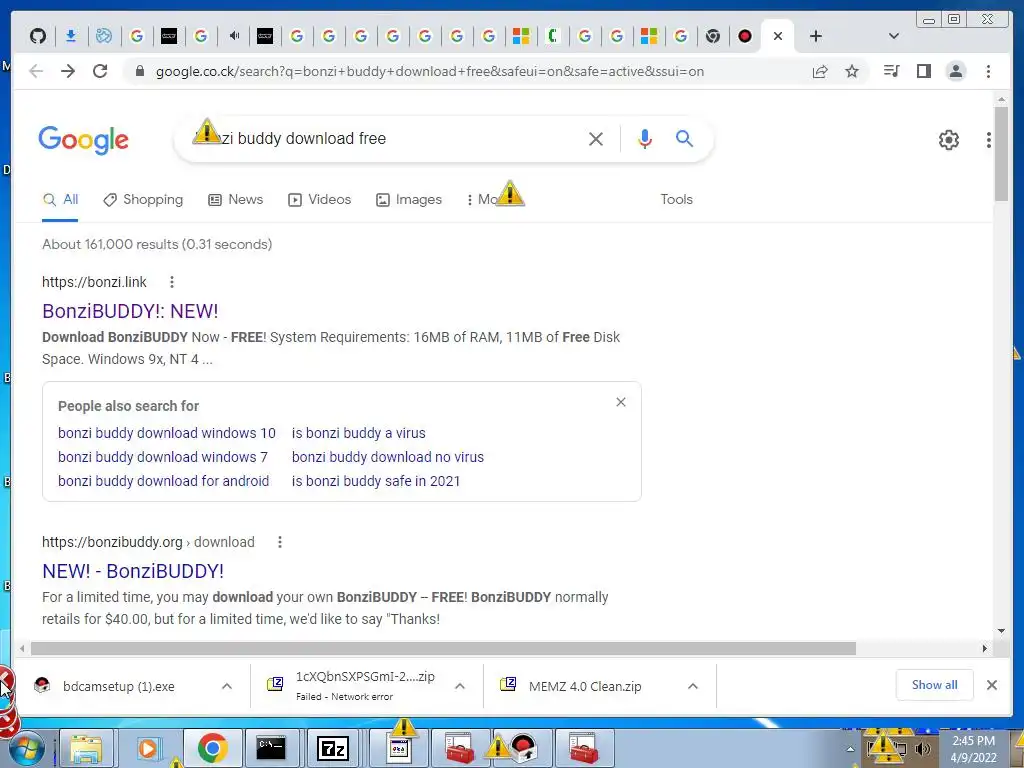
Task: Open the media controls button
Action: pos(891,71)
